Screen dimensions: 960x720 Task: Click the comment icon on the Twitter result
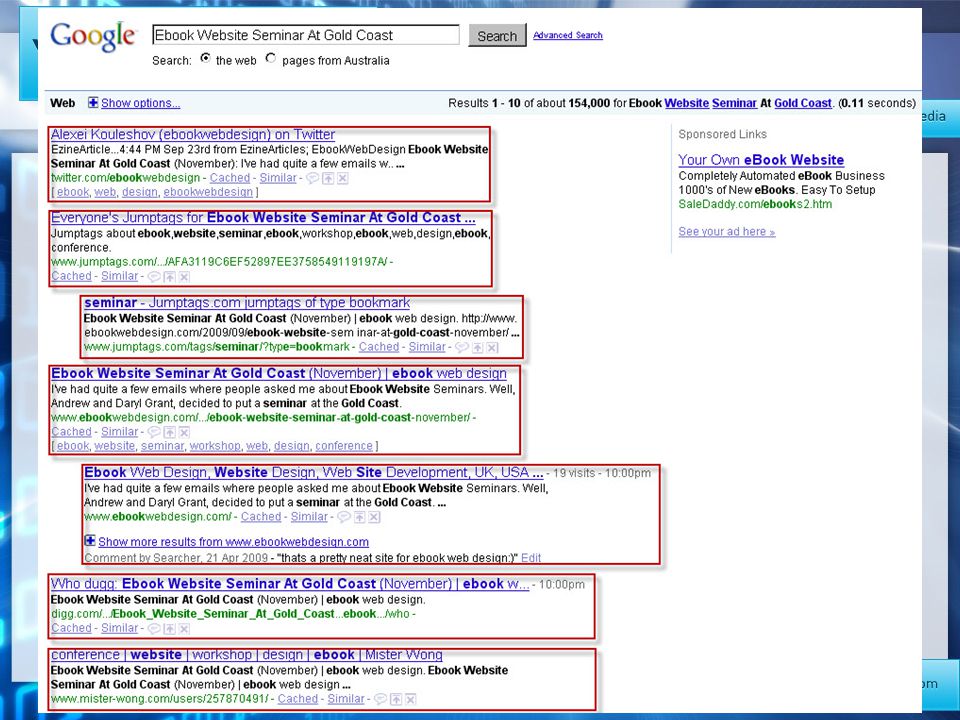[x=312, y=178]
